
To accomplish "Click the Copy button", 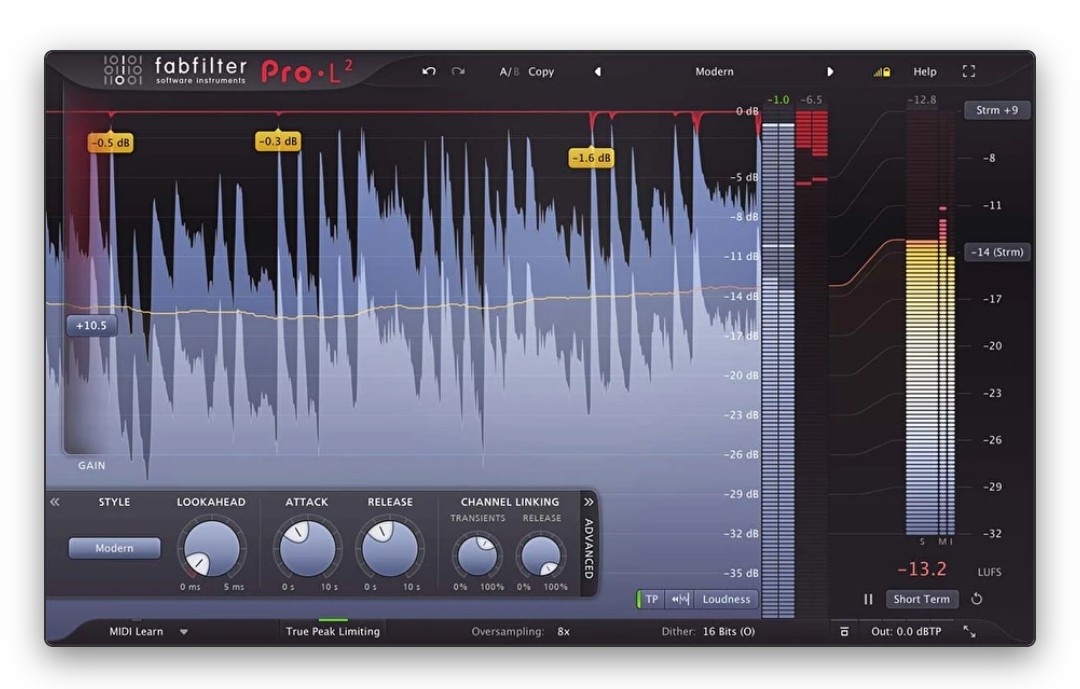I will (x=539, y=71).
